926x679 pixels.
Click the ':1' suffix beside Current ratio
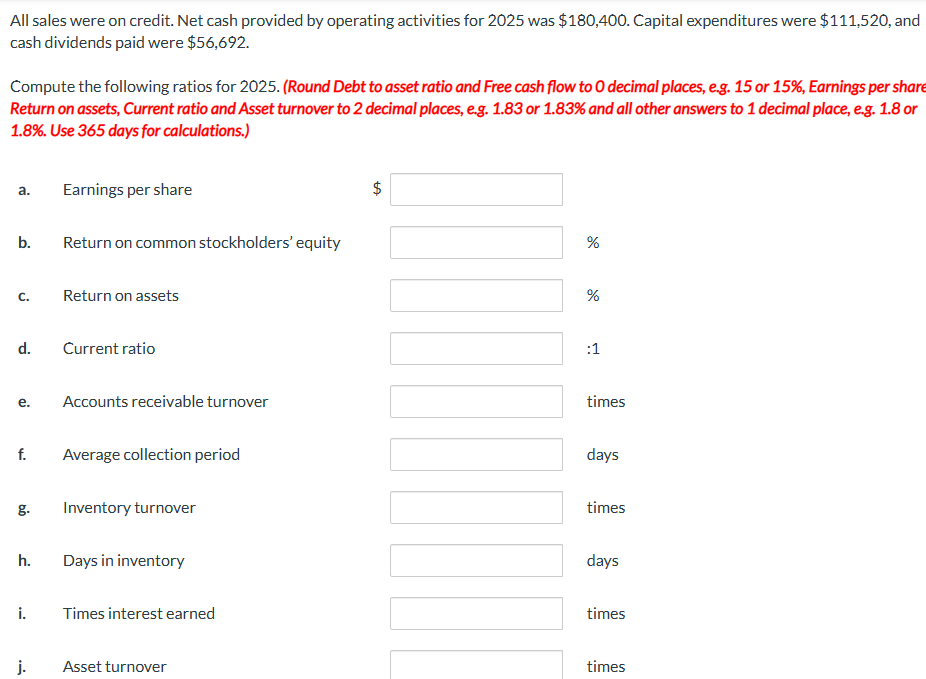click(593, 348)
